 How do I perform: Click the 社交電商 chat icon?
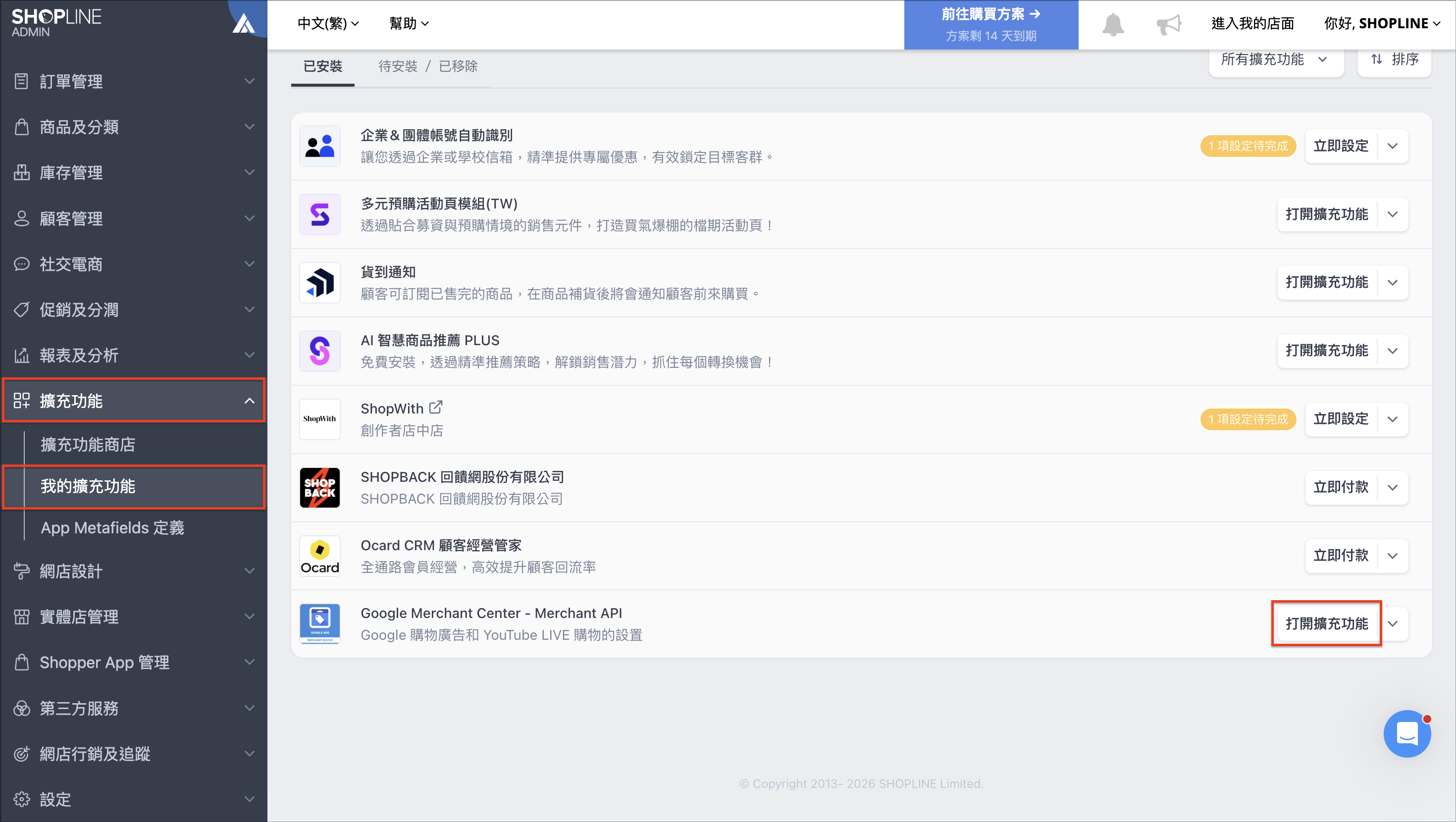(21, 264)
